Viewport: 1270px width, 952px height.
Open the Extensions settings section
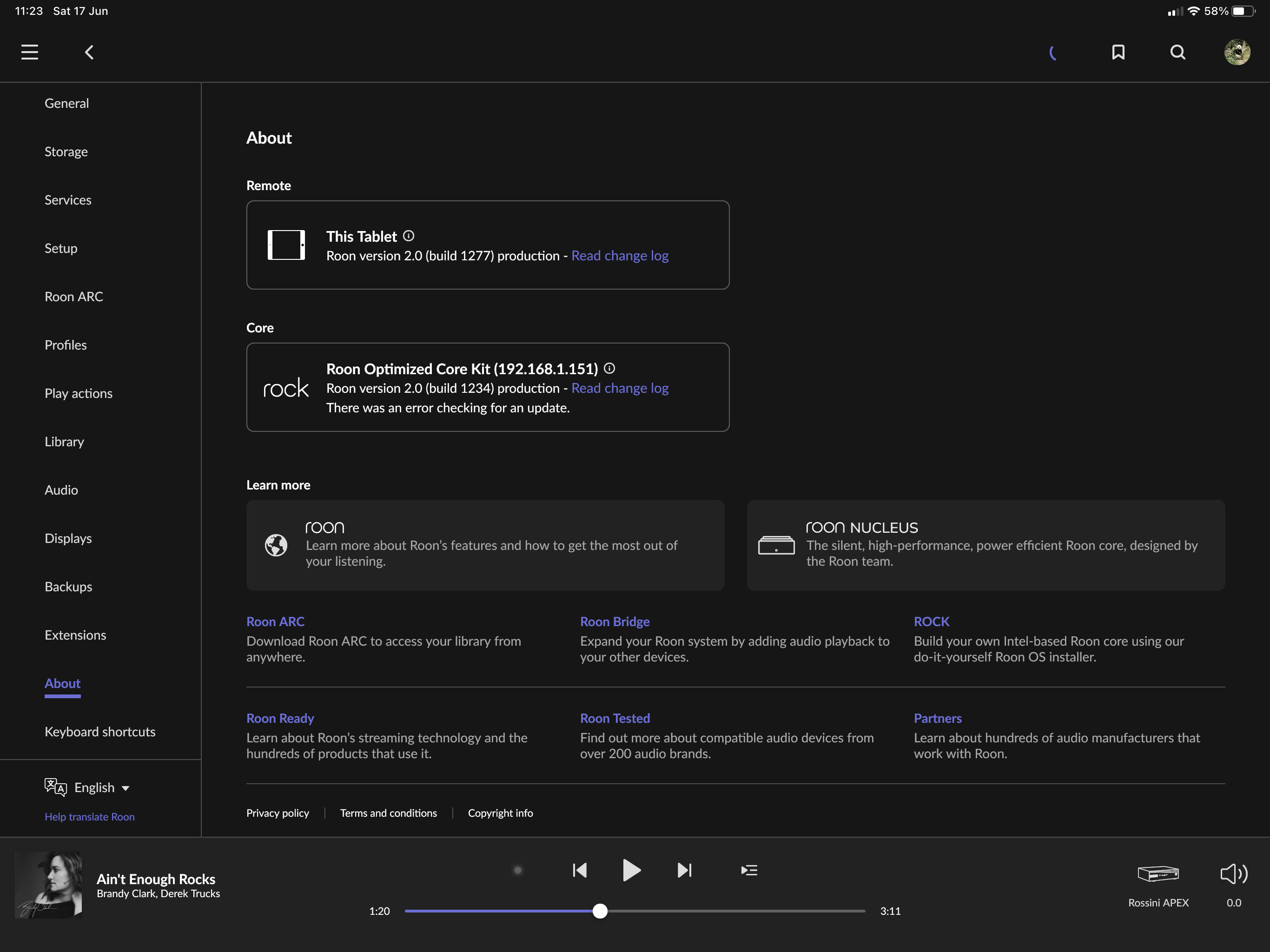[x=75, y=635]
